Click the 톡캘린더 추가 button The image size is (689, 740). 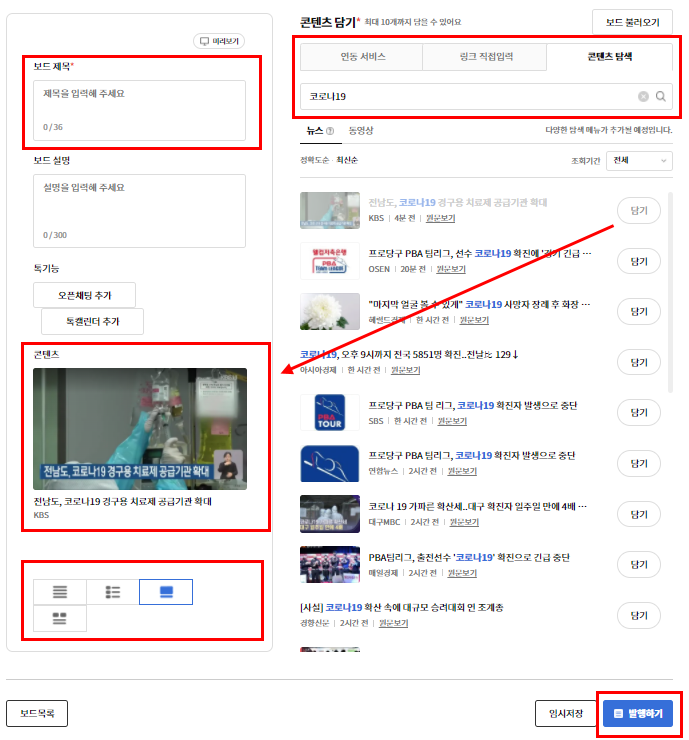point(92,321)
